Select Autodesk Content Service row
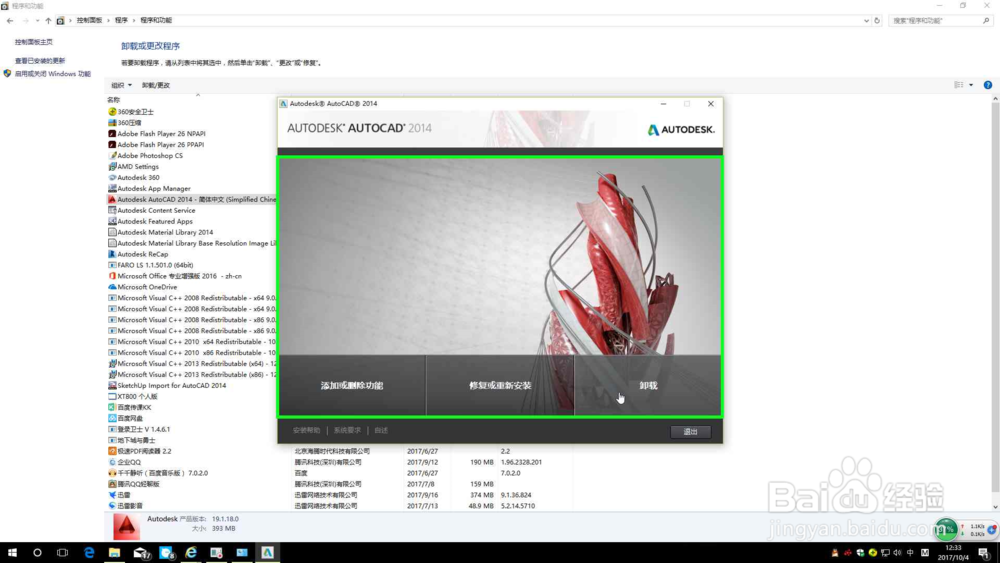This screenshot has height=563, width=1000. (x=156, y=210)
